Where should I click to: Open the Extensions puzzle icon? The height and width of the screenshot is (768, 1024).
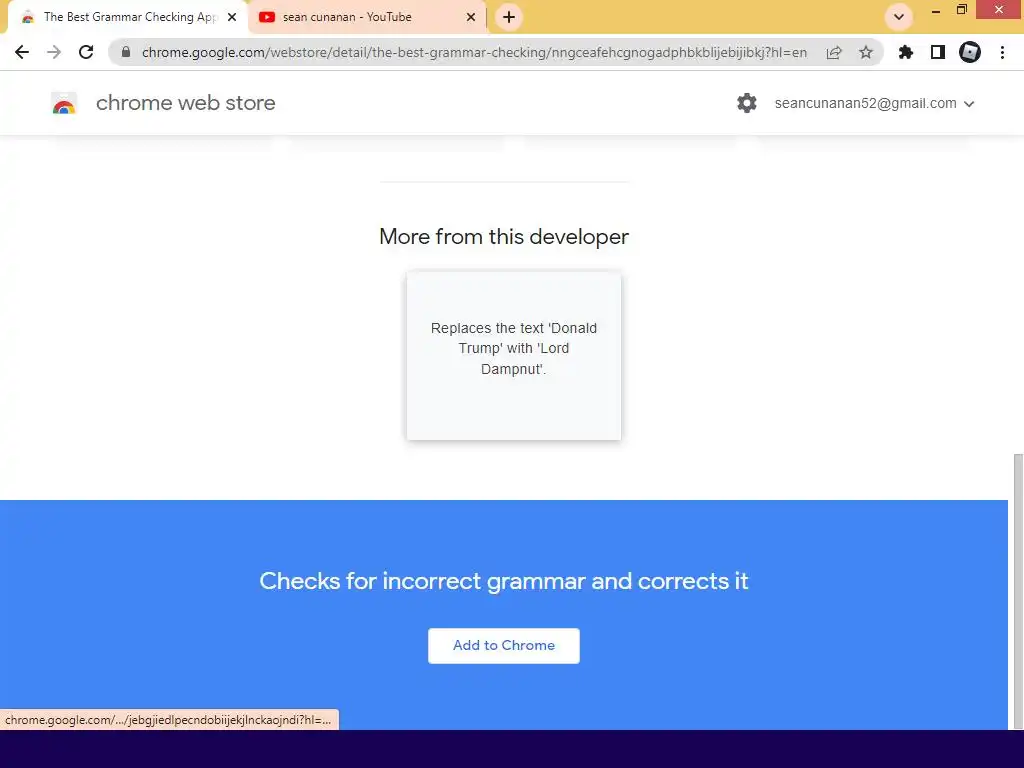tap(906, 52)
